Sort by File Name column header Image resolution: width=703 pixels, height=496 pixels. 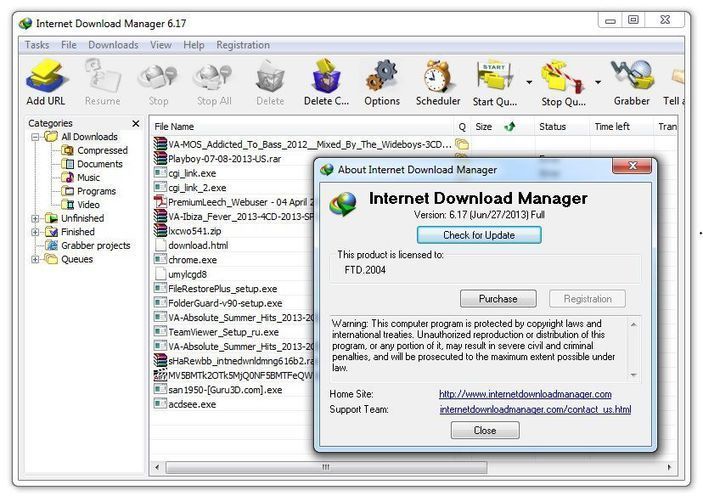[302, 127]
